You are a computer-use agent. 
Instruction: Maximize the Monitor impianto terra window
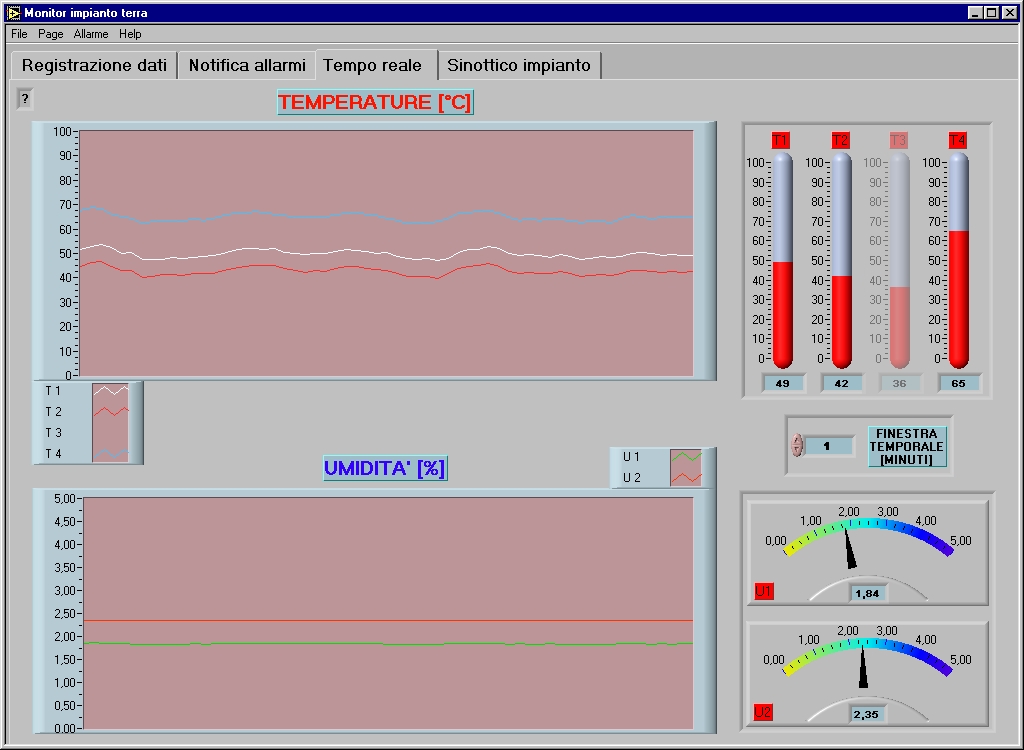[x=991, y=12]
